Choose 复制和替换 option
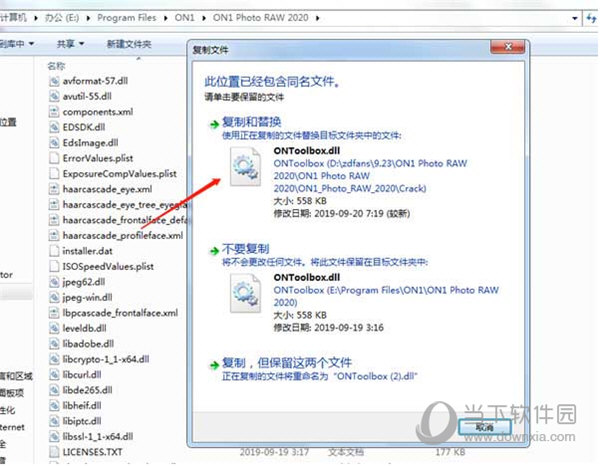 [251, 122]
